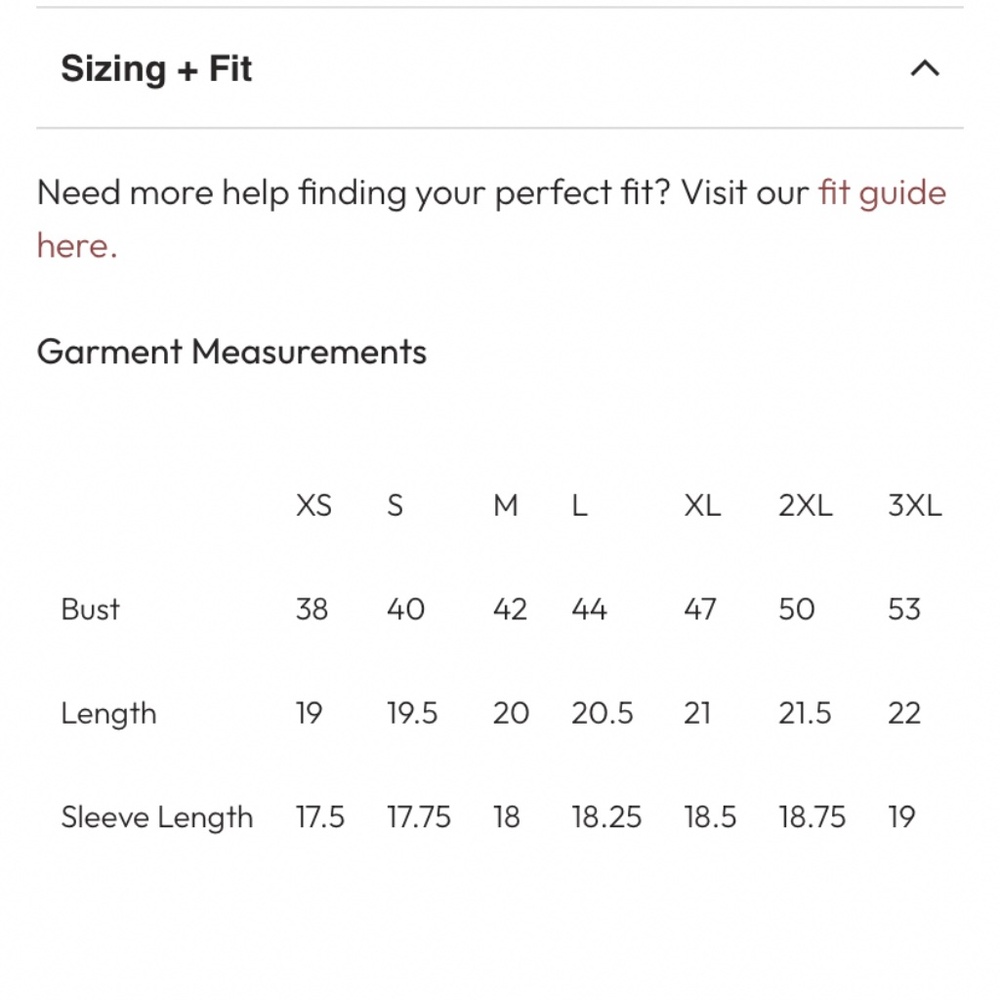Click the XS size column header
Image resolution: width=1000 pixels, height=1000 pixels.
pyautogui.click(x=314, y=506)
